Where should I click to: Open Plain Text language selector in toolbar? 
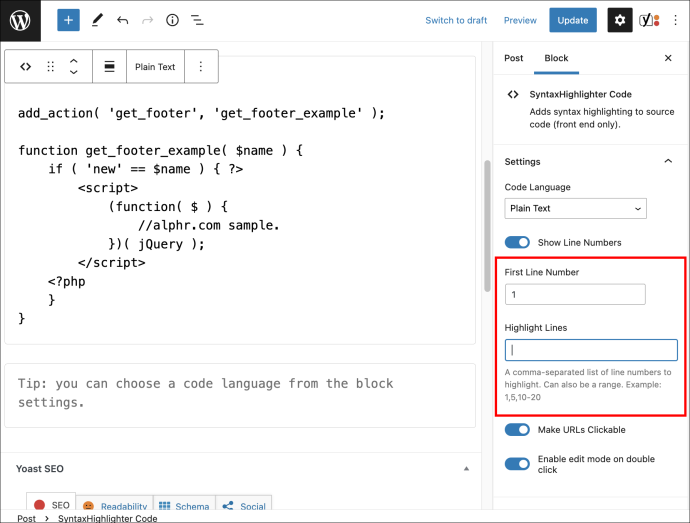(155, 66)
